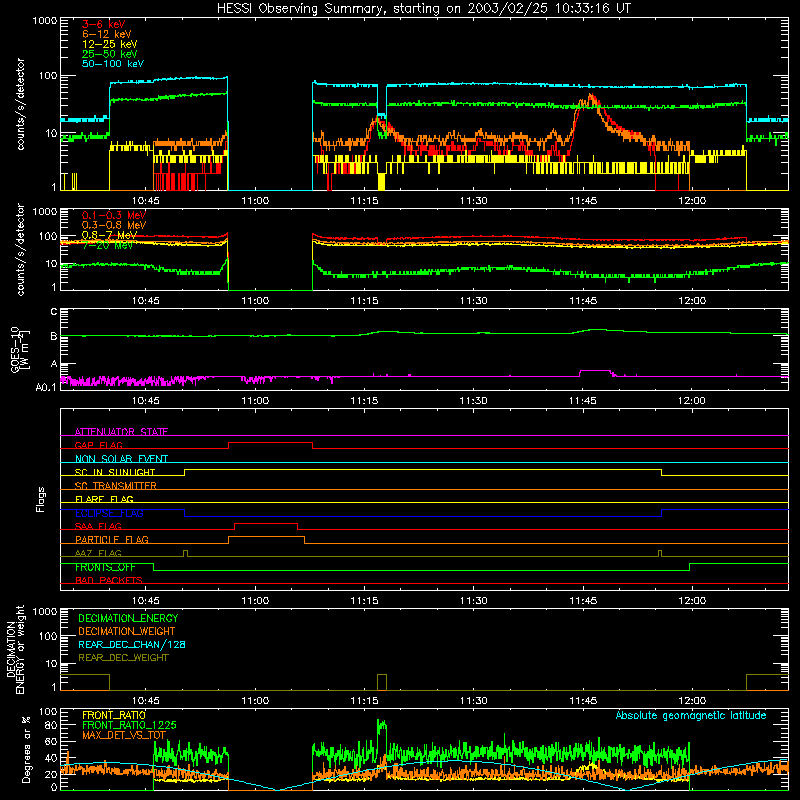Image resolution: width=800 pixels, height=800 pixels.
Task: Click the 12:00 tick label under flags plot
Action: click(692, 601)
